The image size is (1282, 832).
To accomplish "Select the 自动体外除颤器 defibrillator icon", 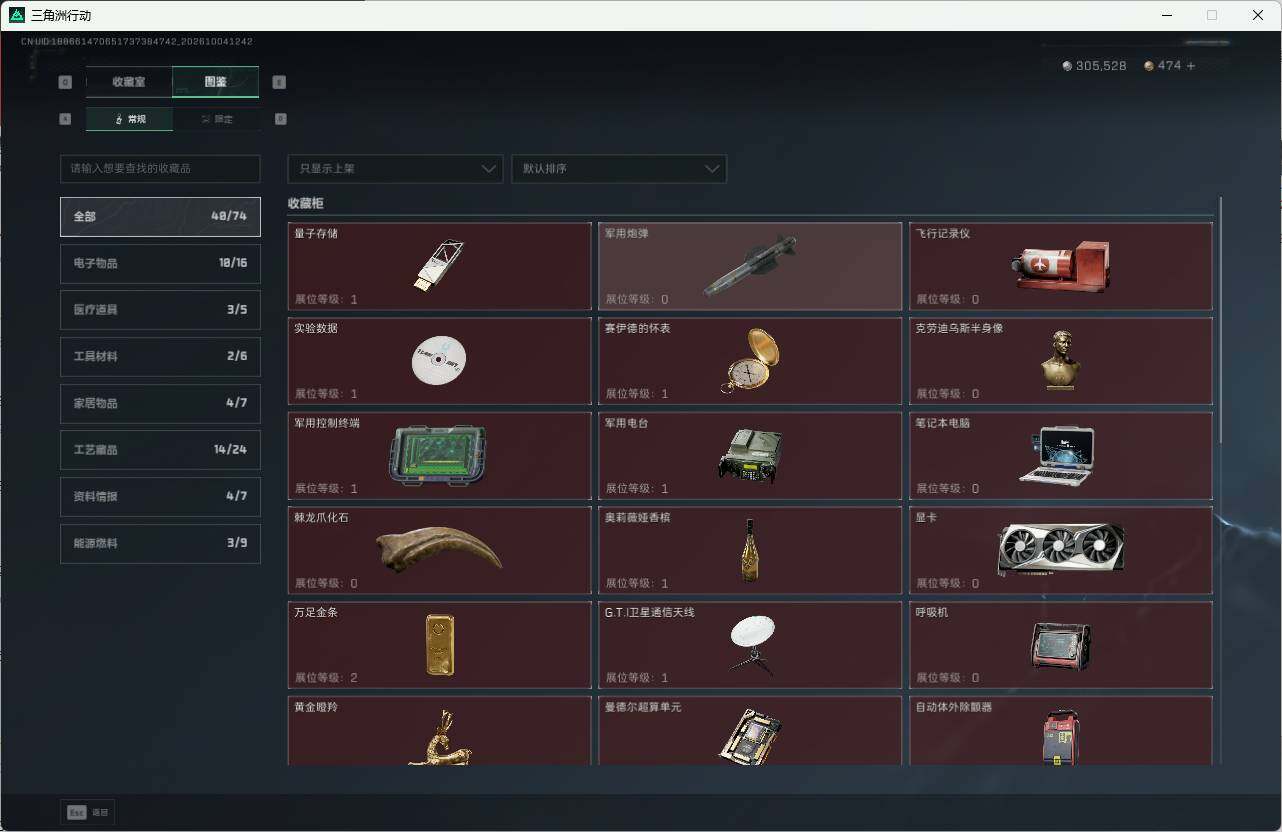I will 1061,738.
